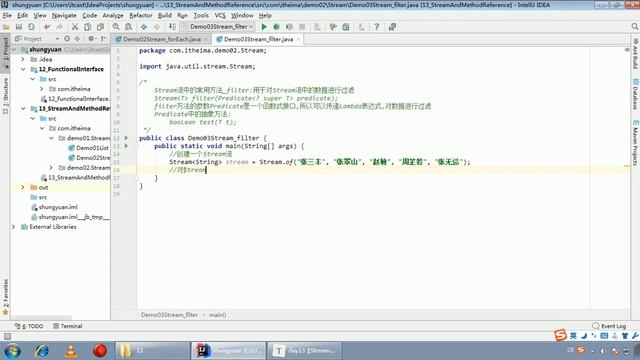Click Demo03Stream_filter in the breadcrumb bar
The height and width of the screenshot is (360, 640).
(169, 315)
